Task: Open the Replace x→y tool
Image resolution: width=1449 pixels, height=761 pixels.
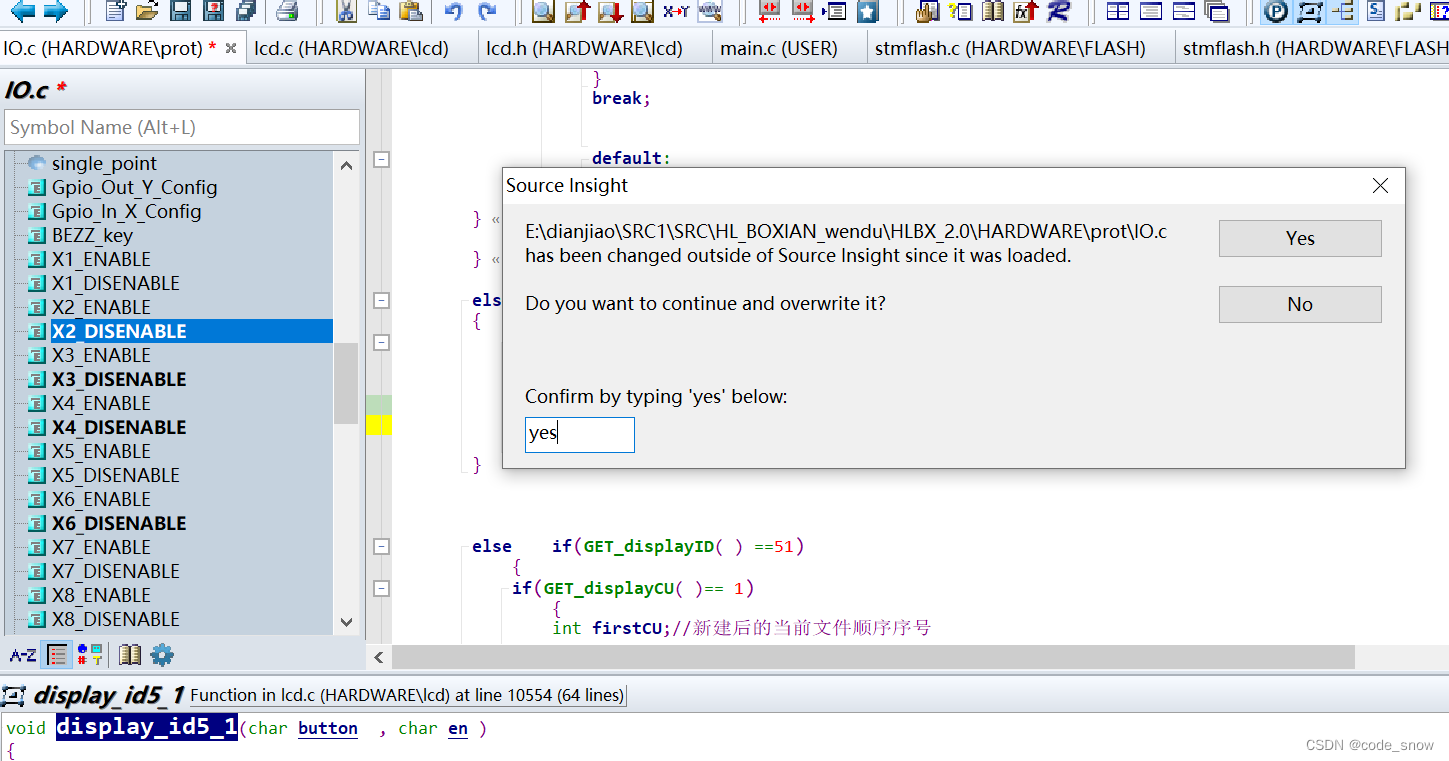Action: (676, 11)
